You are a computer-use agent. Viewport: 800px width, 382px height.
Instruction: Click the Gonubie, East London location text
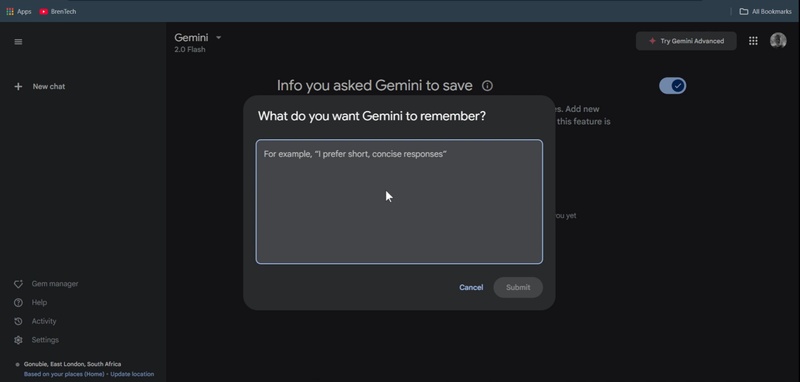72,364
